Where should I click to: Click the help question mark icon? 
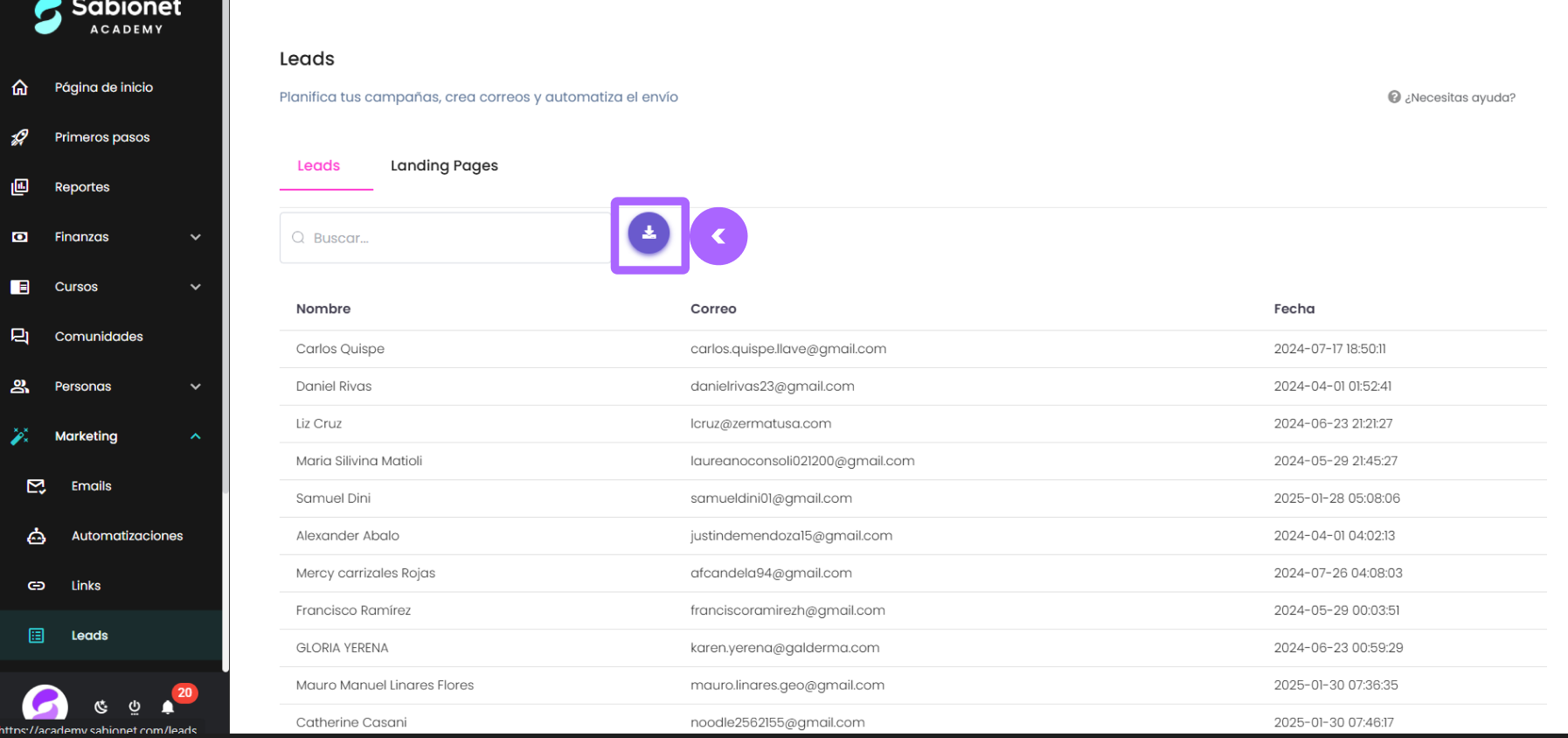point(1394,97)
